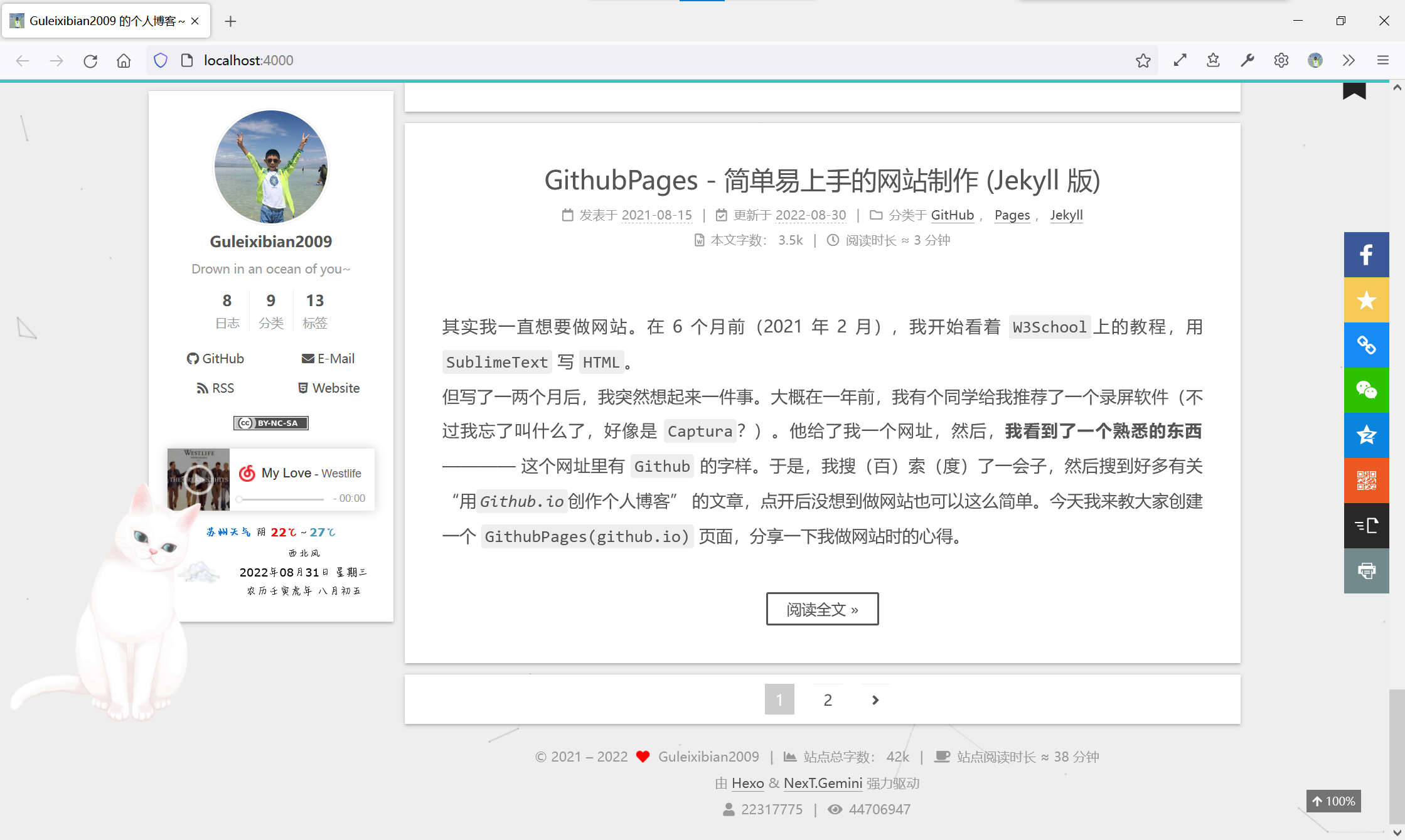
Task: Go to next page arrow in pagination
Action: (875, 699)
